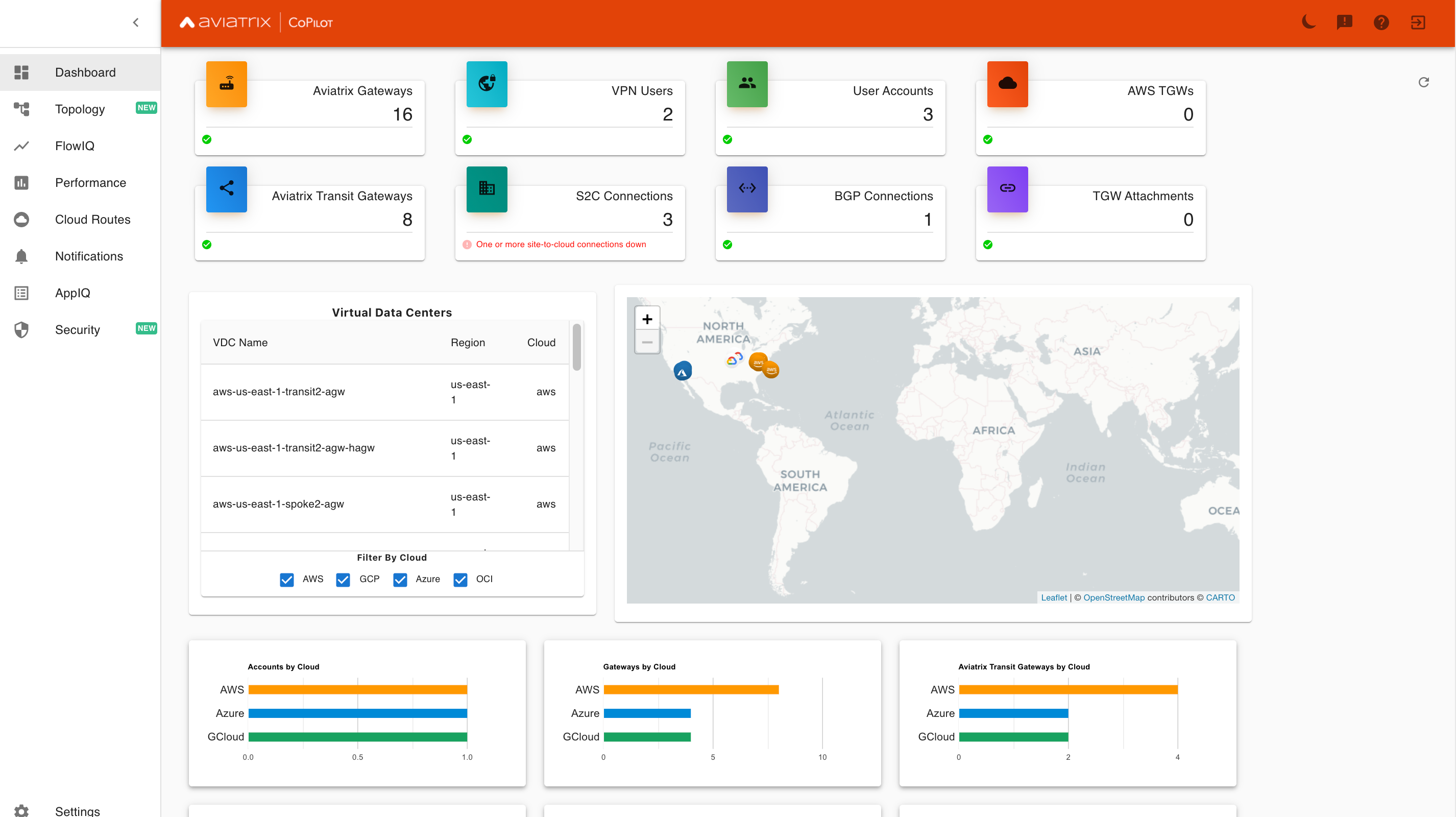Screen dimensions: 1456x817
Task: Open Settings in the sidebar
Action: coord(80,810)
